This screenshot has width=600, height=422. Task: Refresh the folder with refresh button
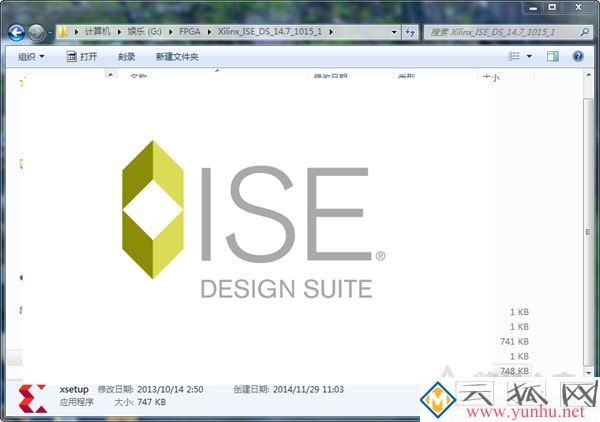[x=410, y=32]
